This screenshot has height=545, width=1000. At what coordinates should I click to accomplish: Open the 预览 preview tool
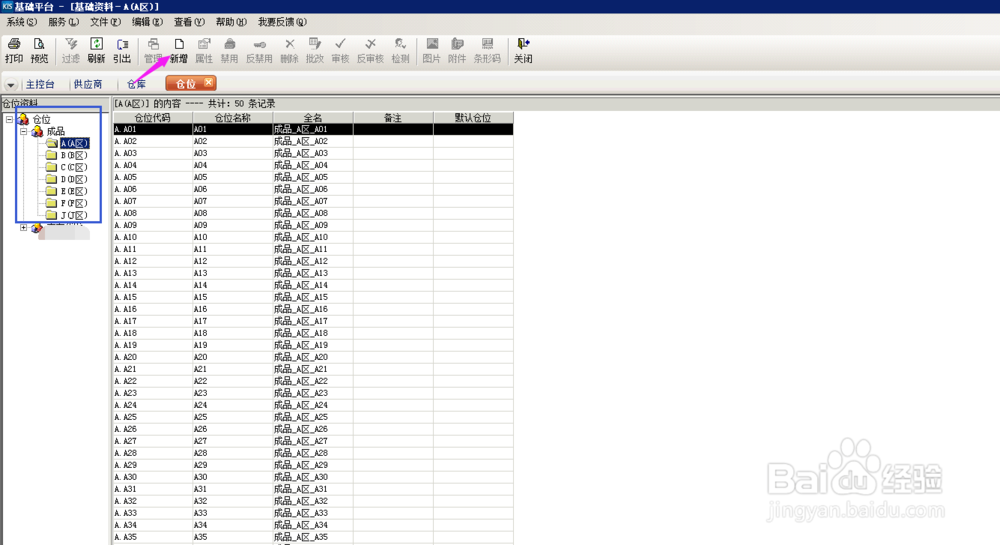pos(40,50)
